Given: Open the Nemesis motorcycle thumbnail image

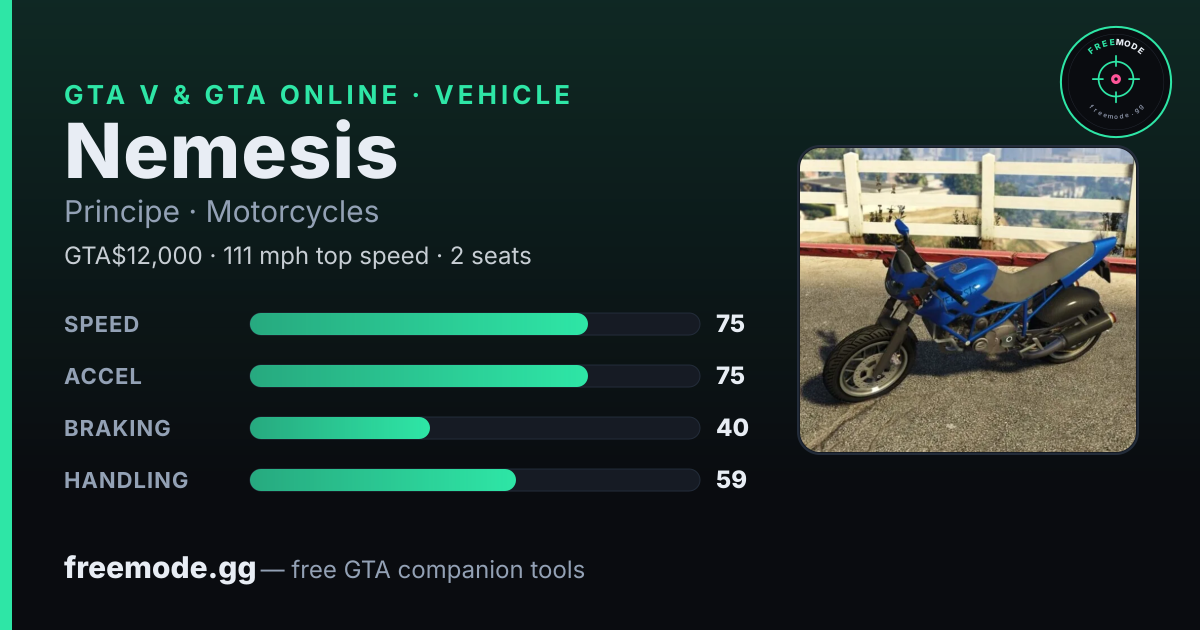Looking at the screenshot, I should (968, 300).
